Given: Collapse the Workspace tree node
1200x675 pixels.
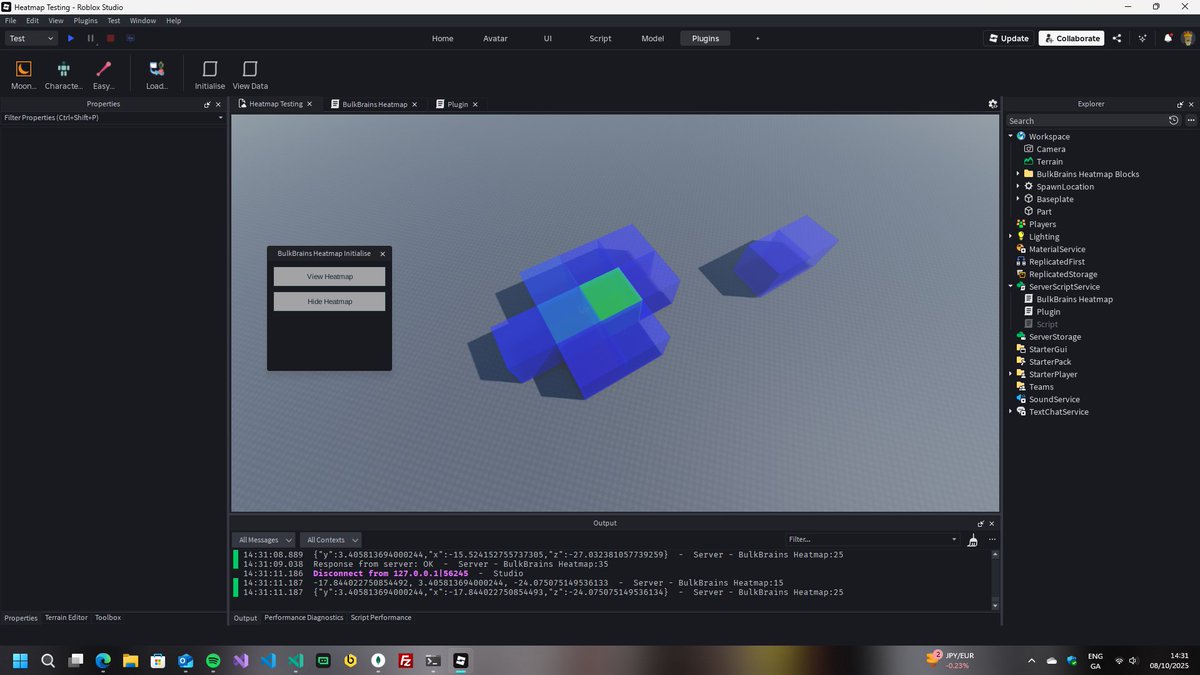Looking at the screenshot, I should [x=1010, y=136].
